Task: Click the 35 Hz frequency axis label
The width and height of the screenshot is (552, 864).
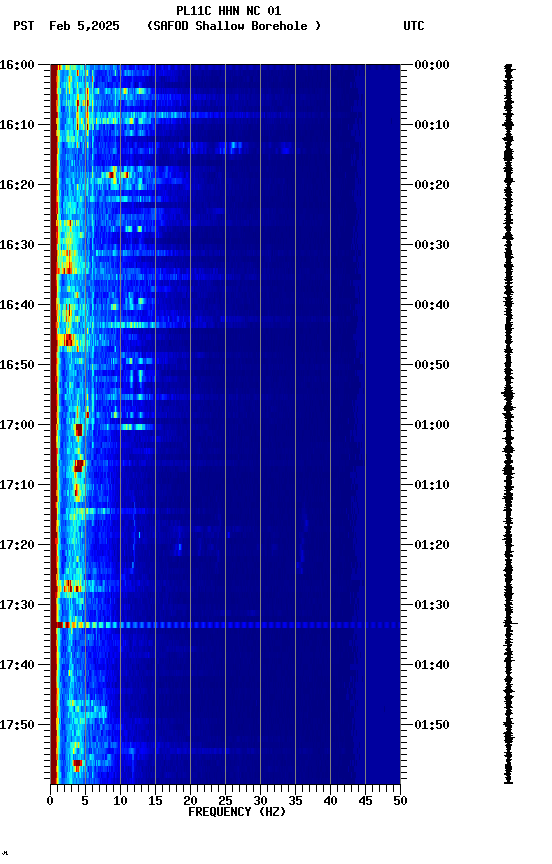Action: (295, 801)
